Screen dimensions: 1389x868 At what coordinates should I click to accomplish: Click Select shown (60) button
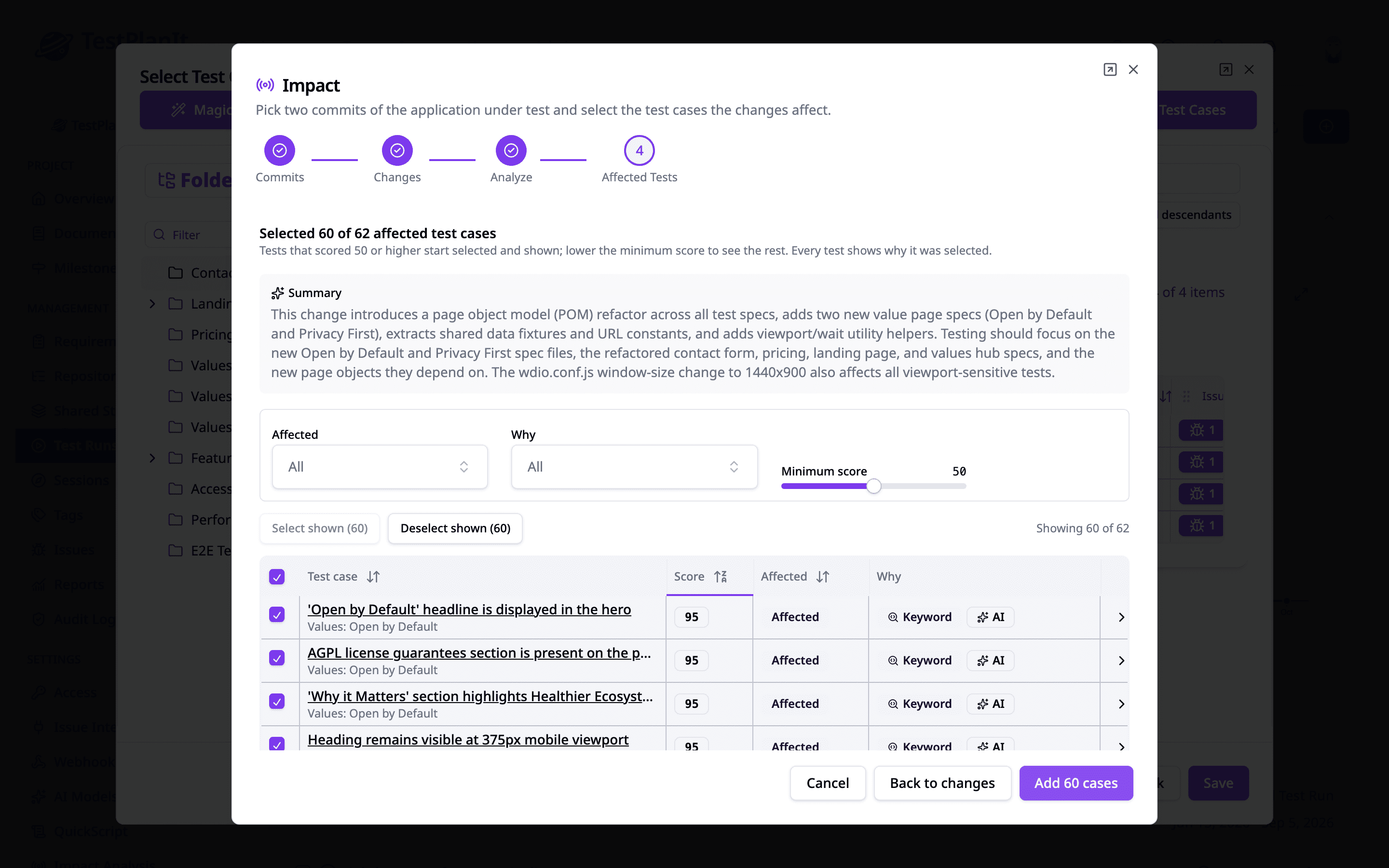coord(320,528)
